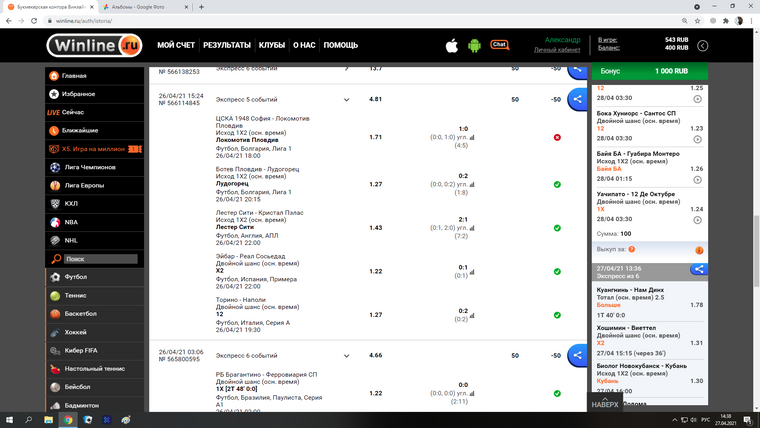Viewport: 760px width, 428px height.
Task: Open Windows taskbar search
Action: pos(29,420)
